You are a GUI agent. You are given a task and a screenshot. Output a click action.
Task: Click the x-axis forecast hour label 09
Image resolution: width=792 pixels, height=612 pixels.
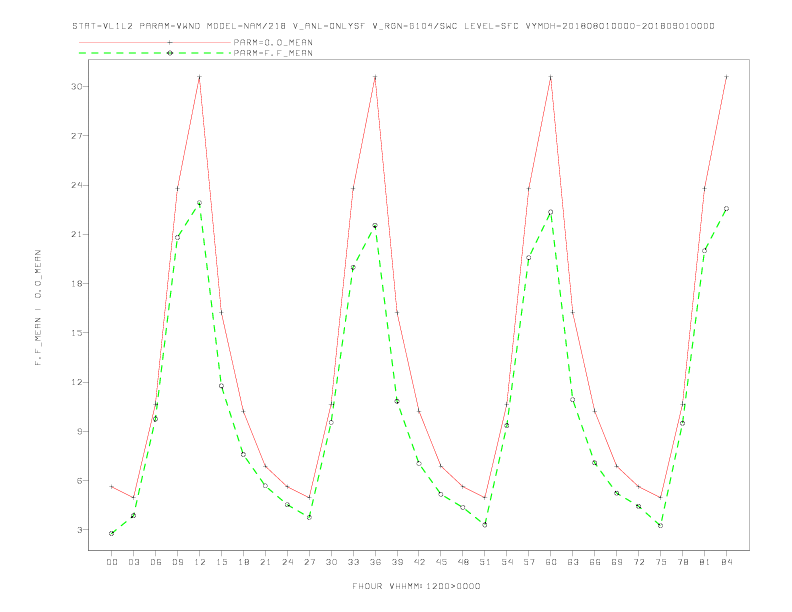pyautogui.click(x=177, y=562)
